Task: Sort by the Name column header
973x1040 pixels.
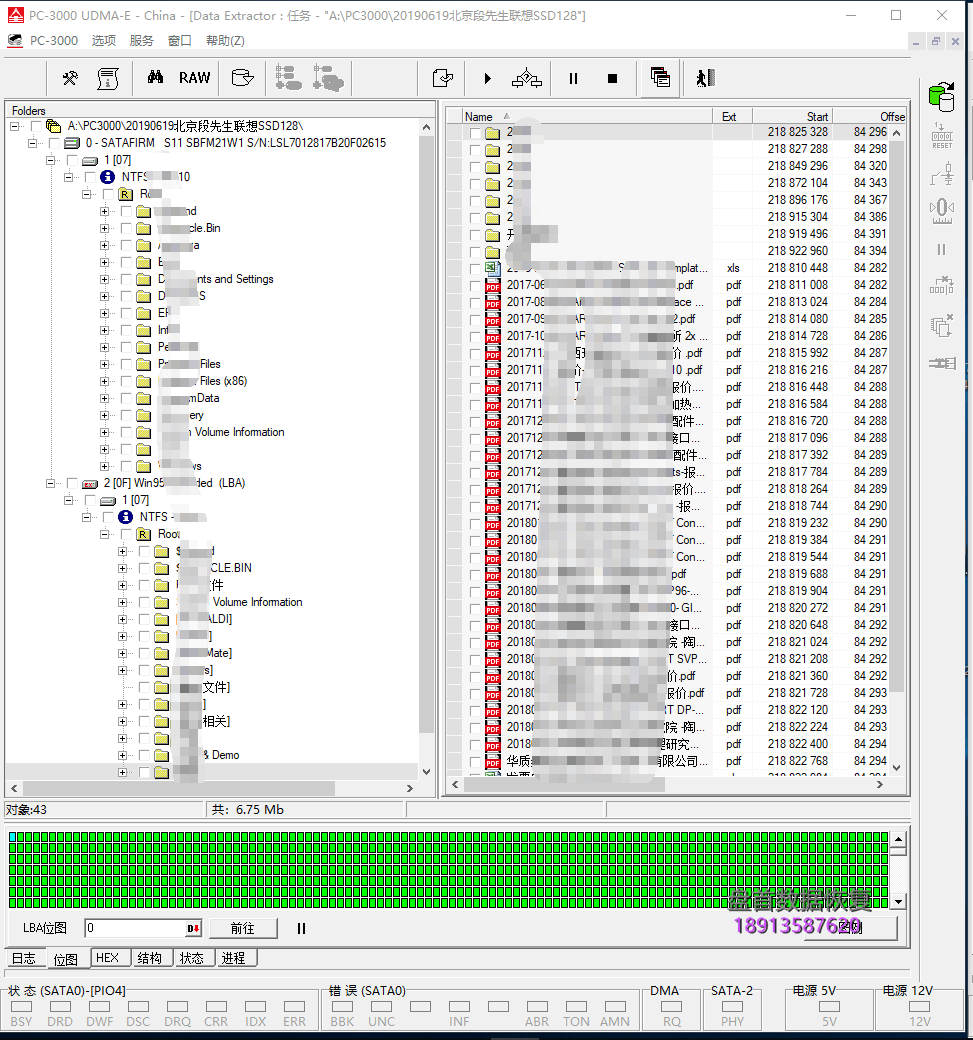Action: pyautogui.click(x=586, y=116)
